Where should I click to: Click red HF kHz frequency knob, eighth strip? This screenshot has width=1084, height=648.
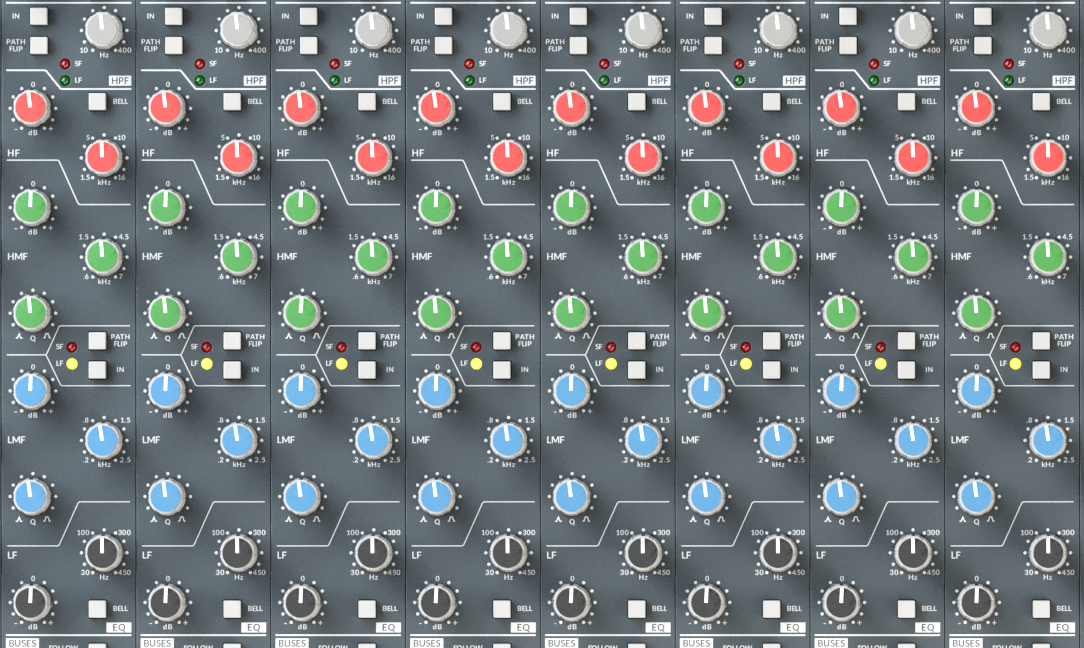point(1047,156)
